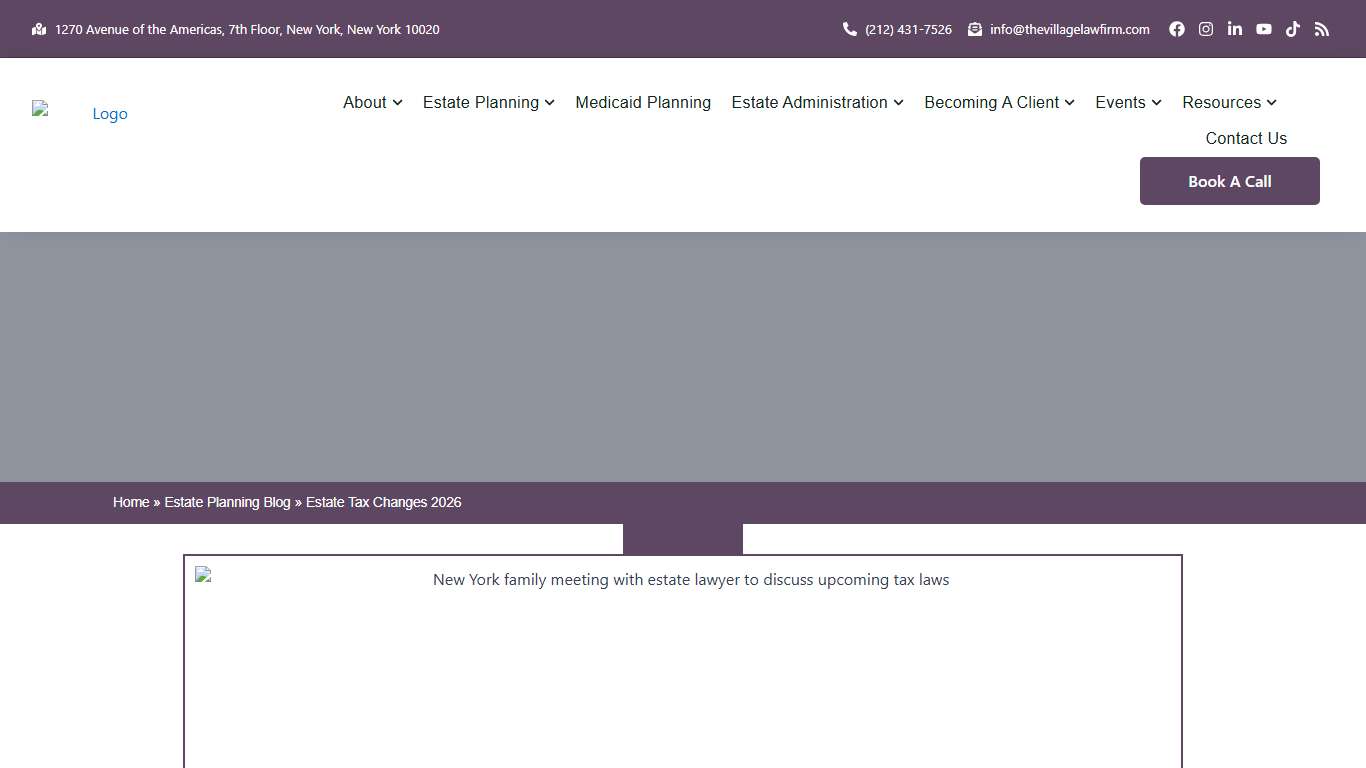This screenshot has width=1366, height=768.
Task: Expand the About dropdown menu
Action: click(x=372, y=102)
